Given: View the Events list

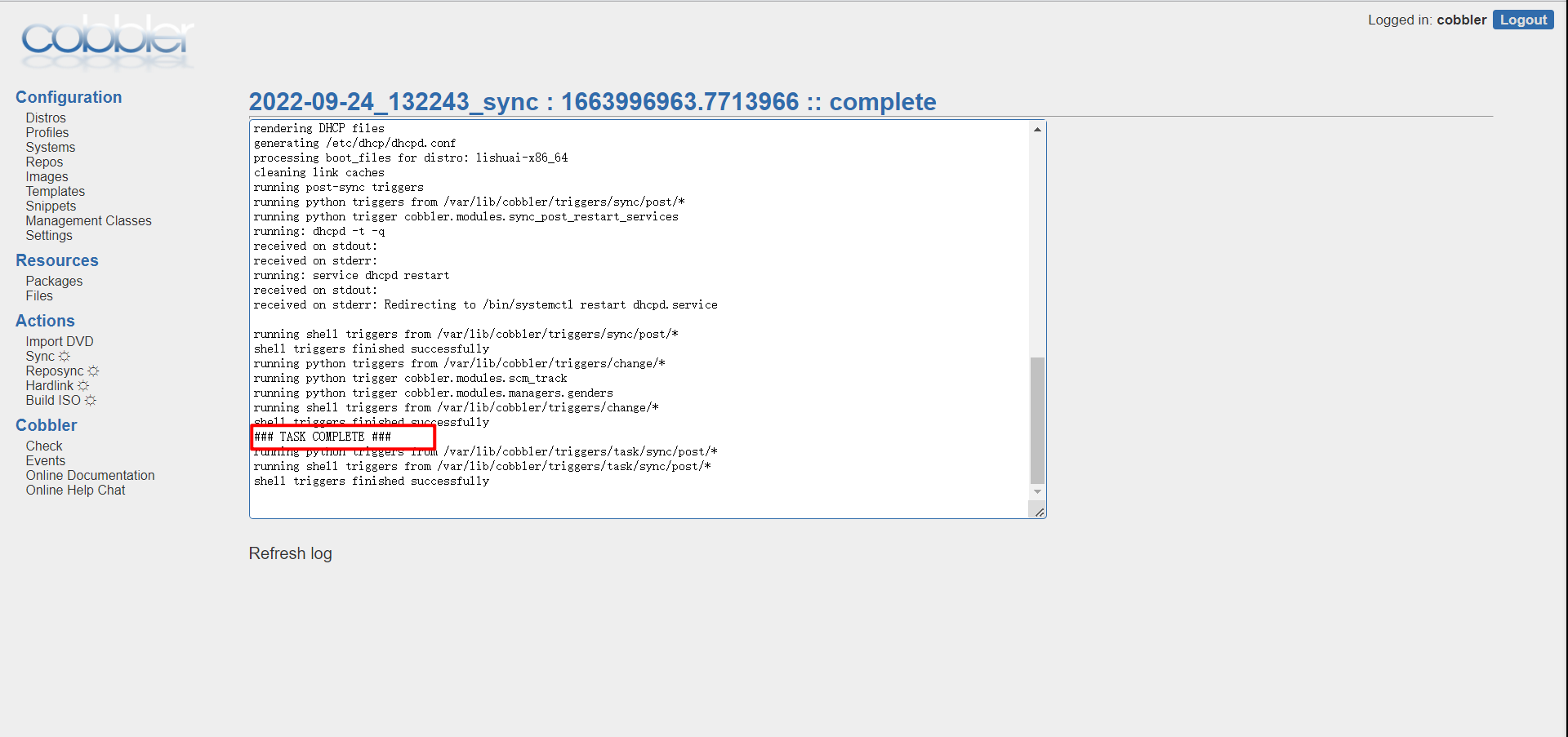Looking at the screenshot, I should pos(46,461).
